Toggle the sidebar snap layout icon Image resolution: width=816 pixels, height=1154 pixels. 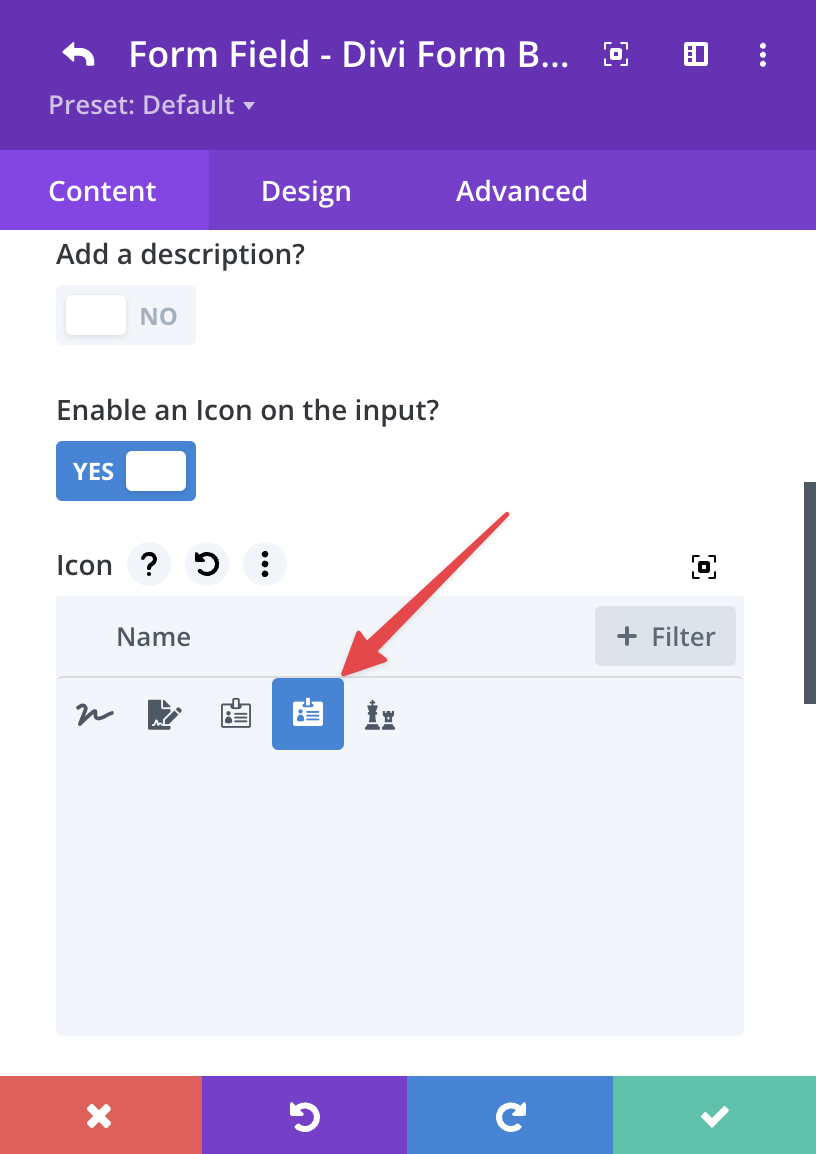695,54
